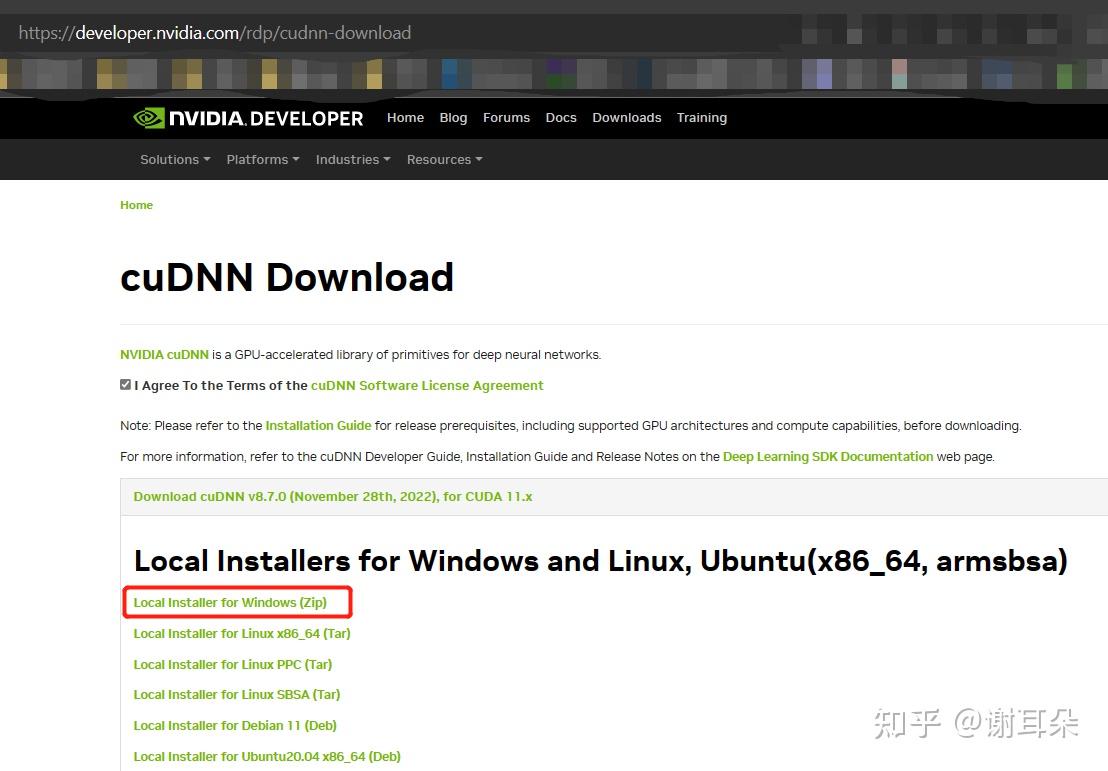Viewport: 1108px width, 771px height.
Task: Expand the Resources dropdown menu
Action: [x=444, y=160]
